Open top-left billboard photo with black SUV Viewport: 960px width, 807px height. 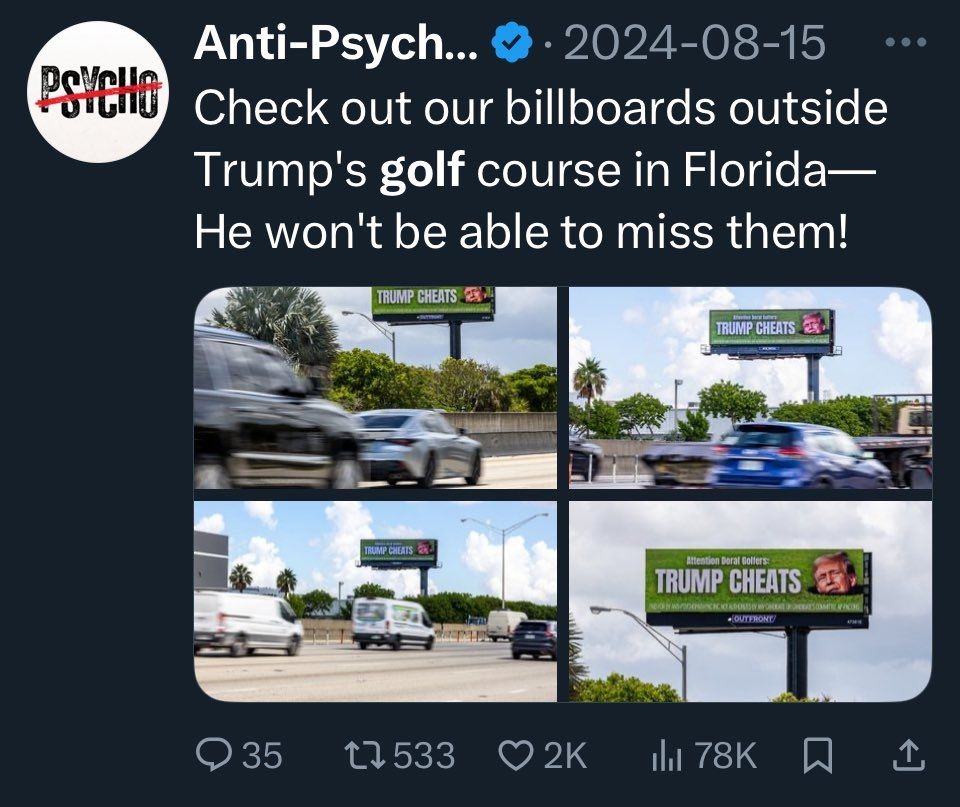375,388
